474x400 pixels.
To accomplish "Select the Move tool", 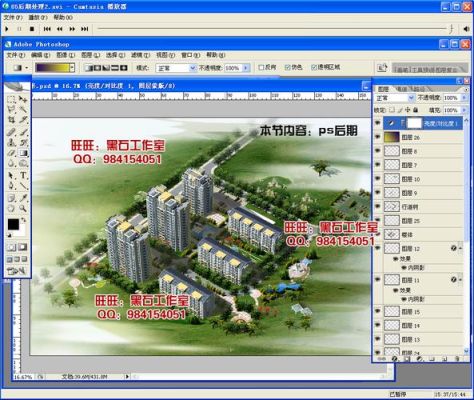I will click(23, 99).
